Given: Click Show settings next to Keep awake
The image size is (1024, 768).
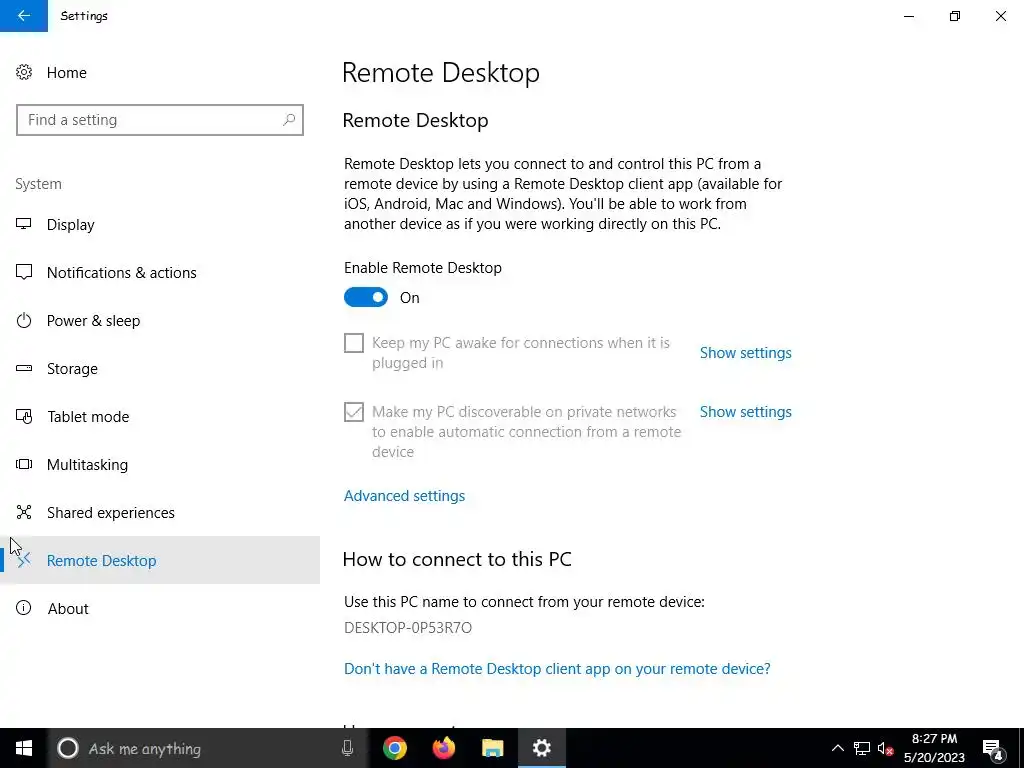Looking at the screenshot, I should click(x=745, y=353).
